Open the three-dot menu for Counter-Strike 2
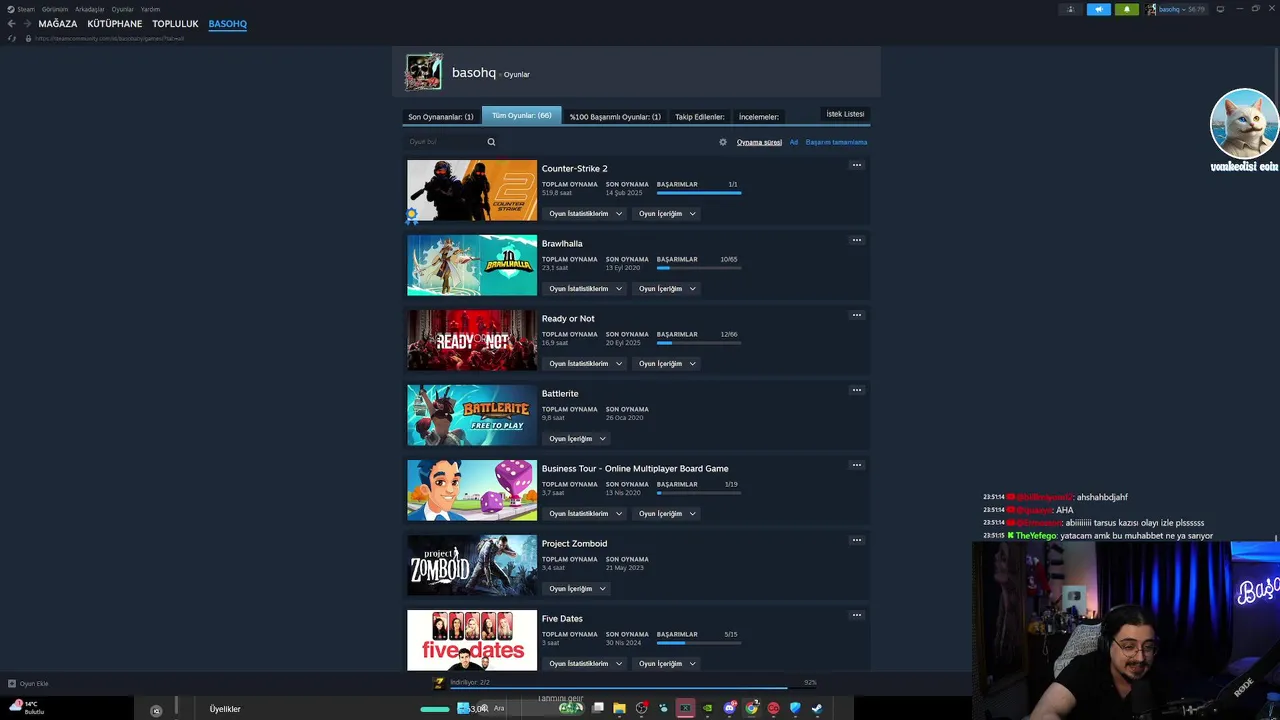 [x=856, y=165]
